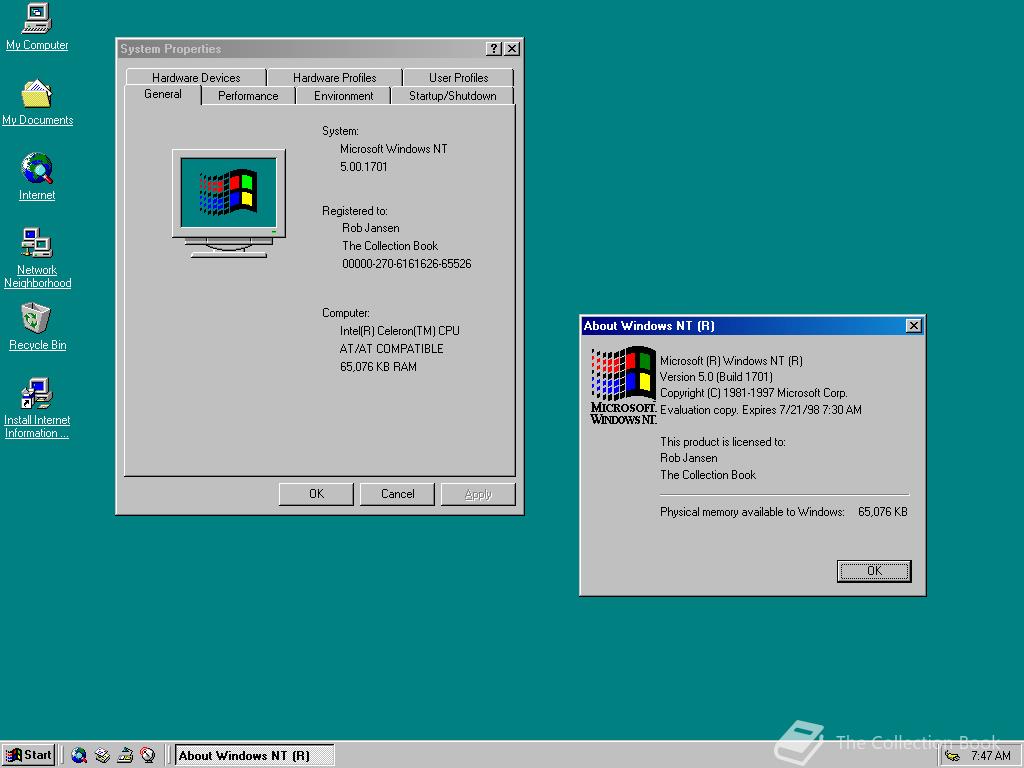Launch Internet Explorer from the quick launch bar
The image size is (1024, 768).
point(79,755)
